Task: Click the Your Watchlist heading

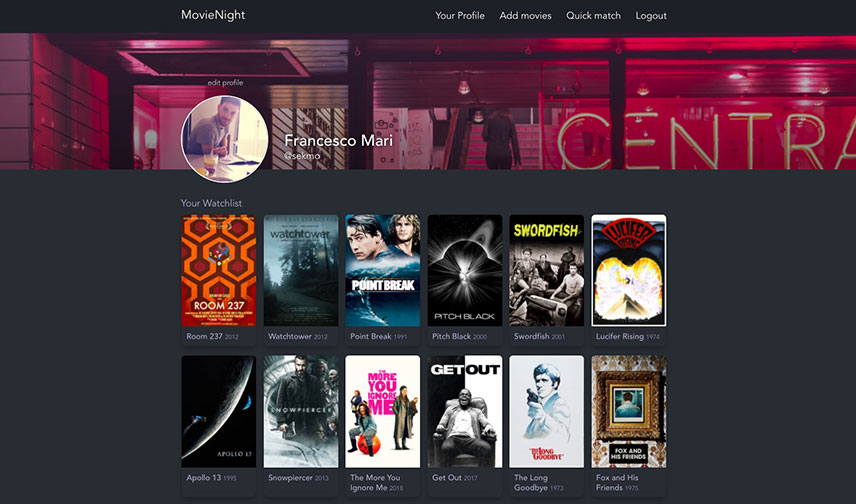Action: coord(211,203)
